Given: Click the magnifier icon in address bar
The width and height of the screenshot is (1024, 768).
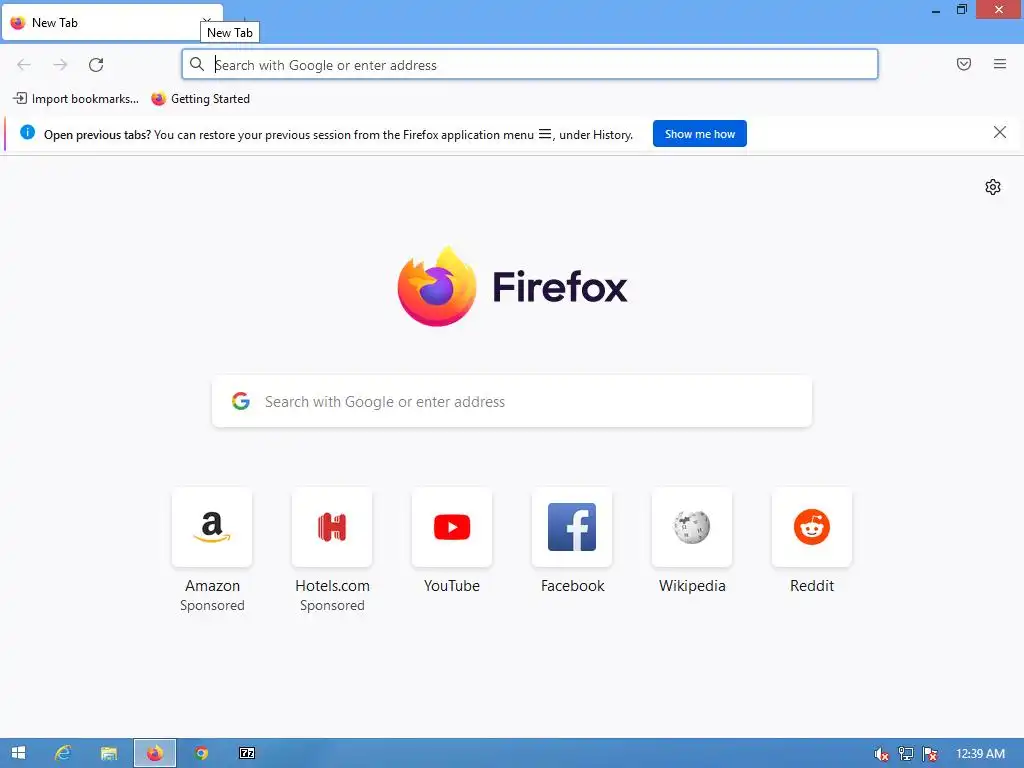Looking at the screenshot, I should pyautogui.click(x=197, y=64).
